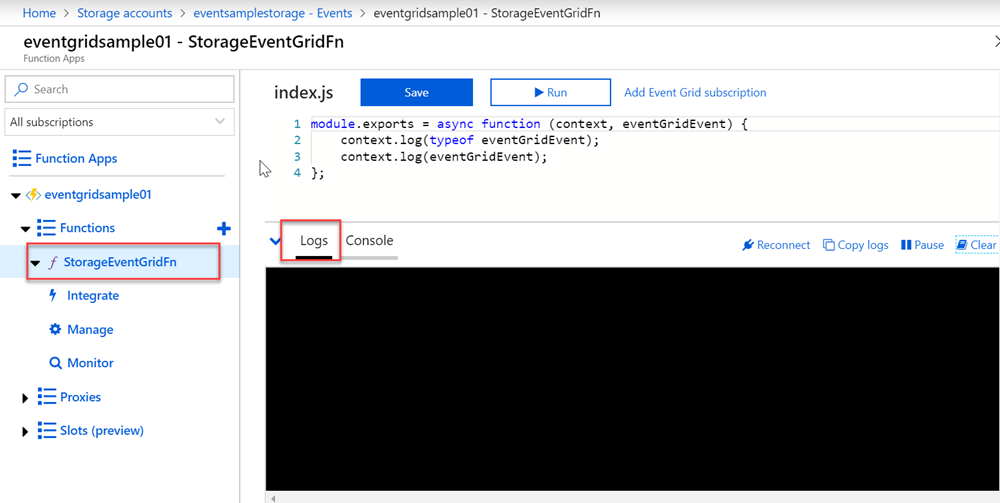Click the Monitor magnifier icon
The width and height of the screenshot is (1000, 503).
[55, 363]
